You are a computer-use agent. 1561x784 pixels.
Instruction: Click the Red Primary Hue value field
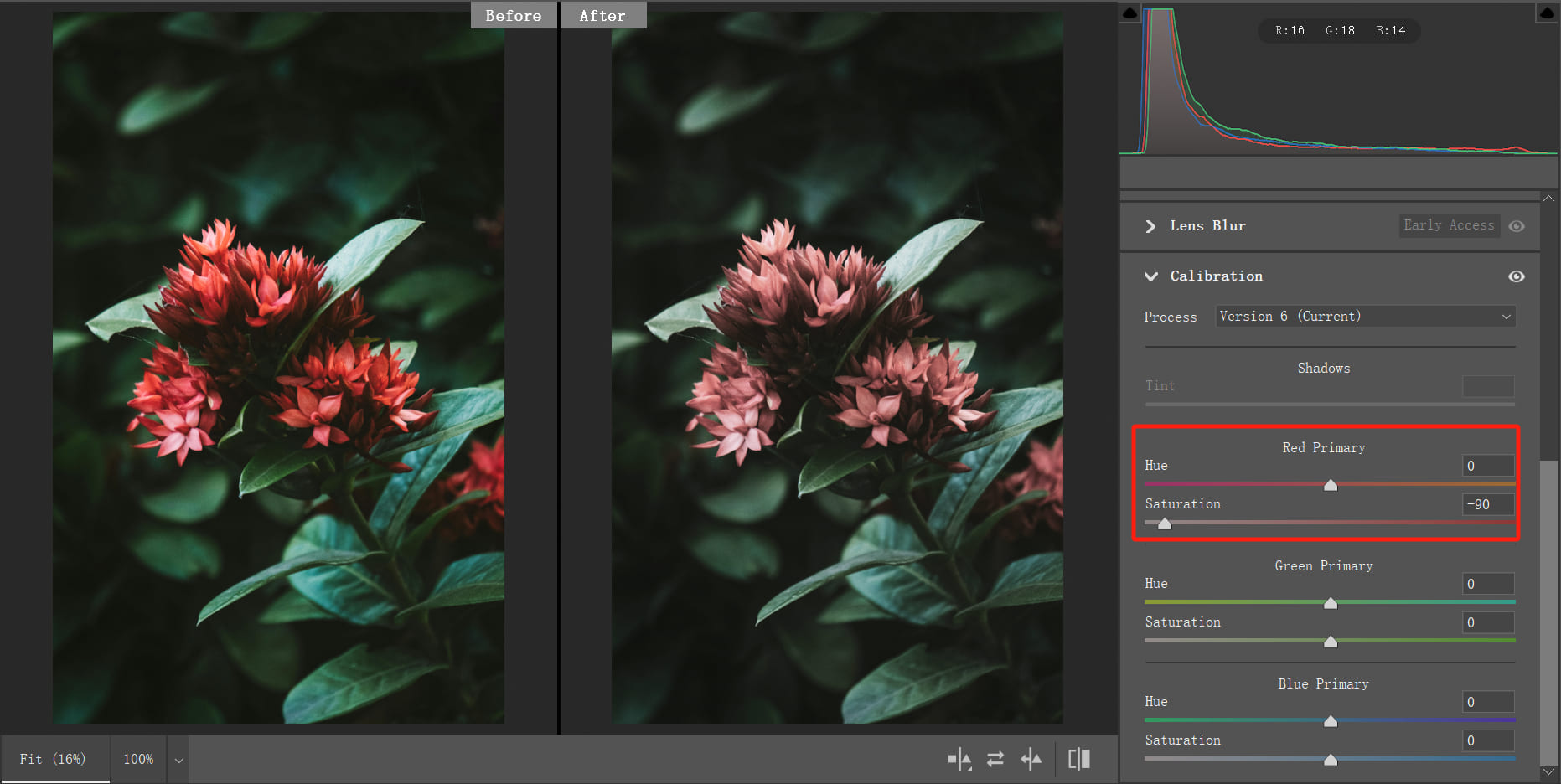pos(1488,466)
